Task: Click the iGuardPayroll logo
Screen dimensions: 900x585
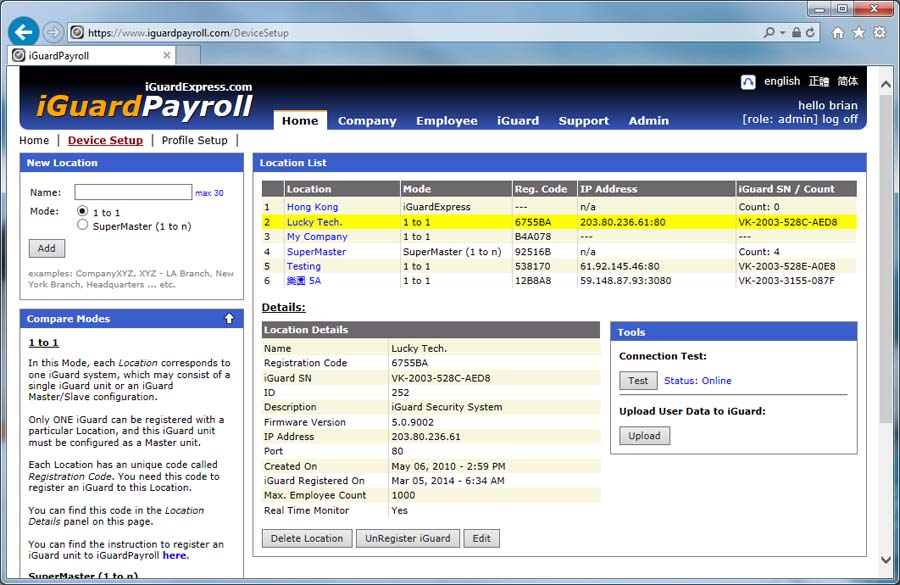Action: point(145,102)
